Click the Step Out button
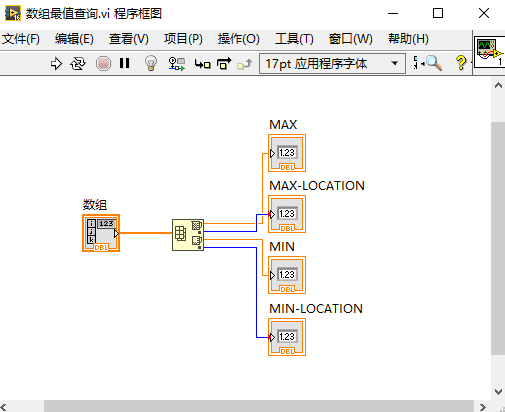Screen dimensions: 505x412 (x=244, y=63)
